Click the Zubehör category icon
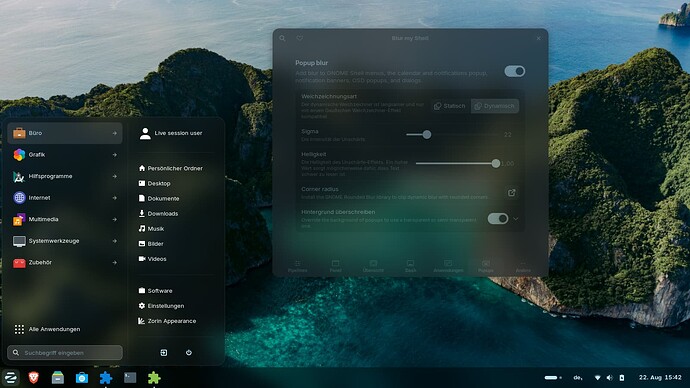Viewport: 690px width, 388px height. pos(19,263)
